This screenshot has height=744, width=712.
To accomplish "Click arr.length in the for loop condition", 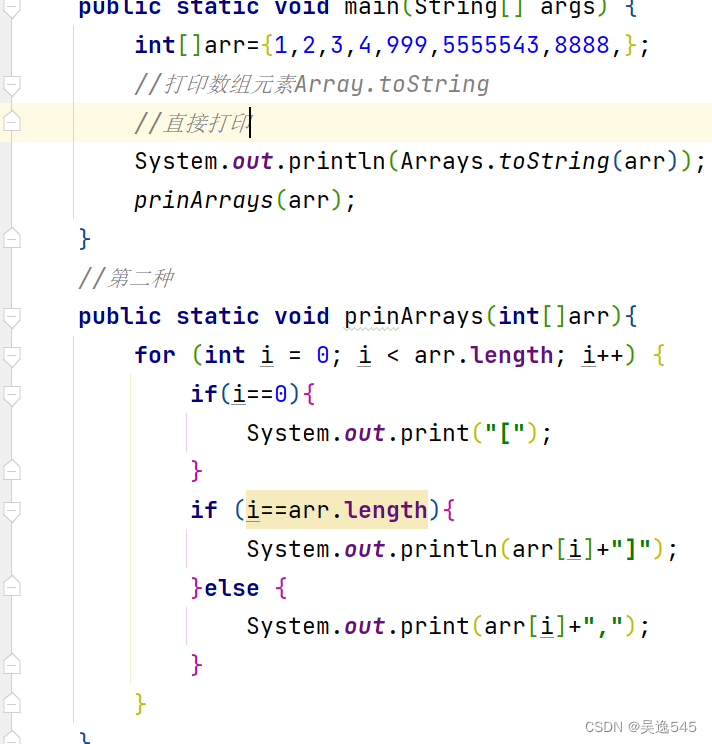I will (483, 355).
